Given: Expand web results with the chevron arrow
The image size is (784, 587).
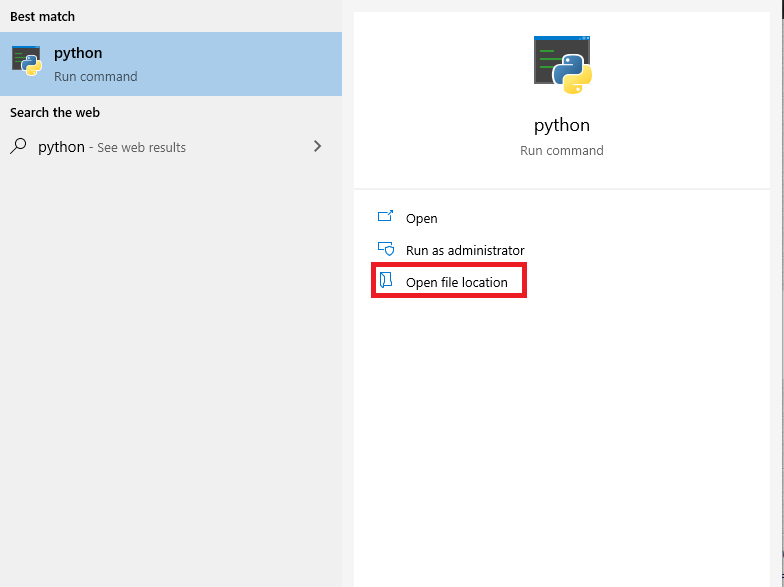Looking at the screenshot, I should (317, 146).
